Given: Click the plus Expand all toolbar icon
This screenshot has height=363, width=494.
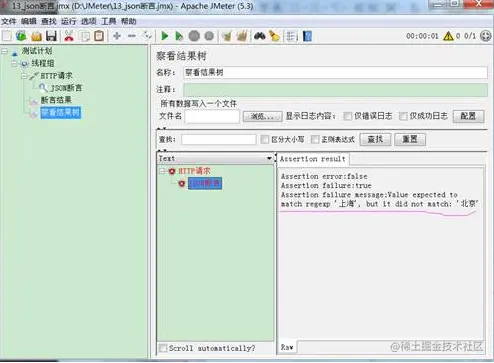Looking at the screenshot, I should tap(117, 36).
